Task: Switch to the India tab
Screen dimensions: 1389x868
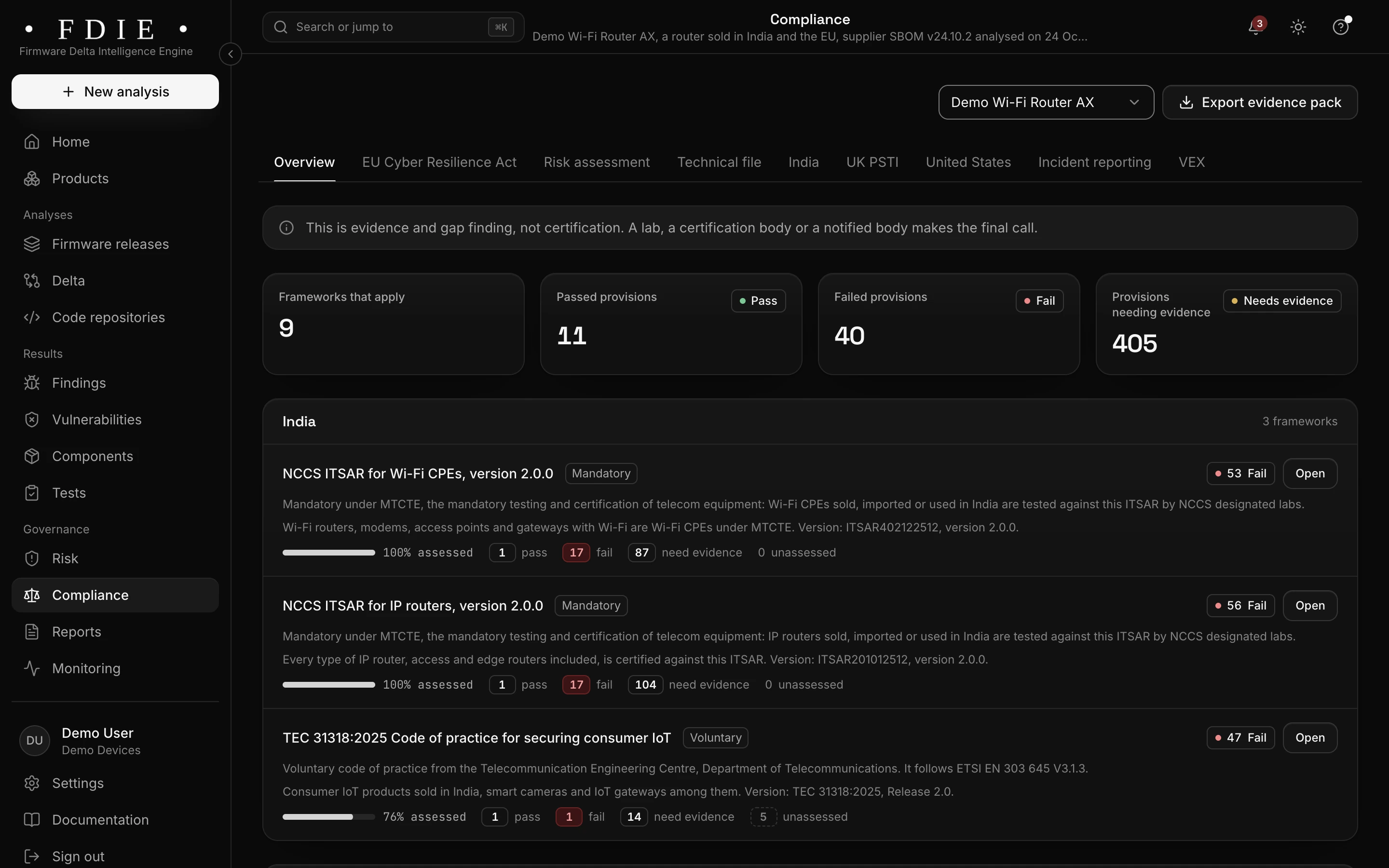Action: (x=803, y=163)
